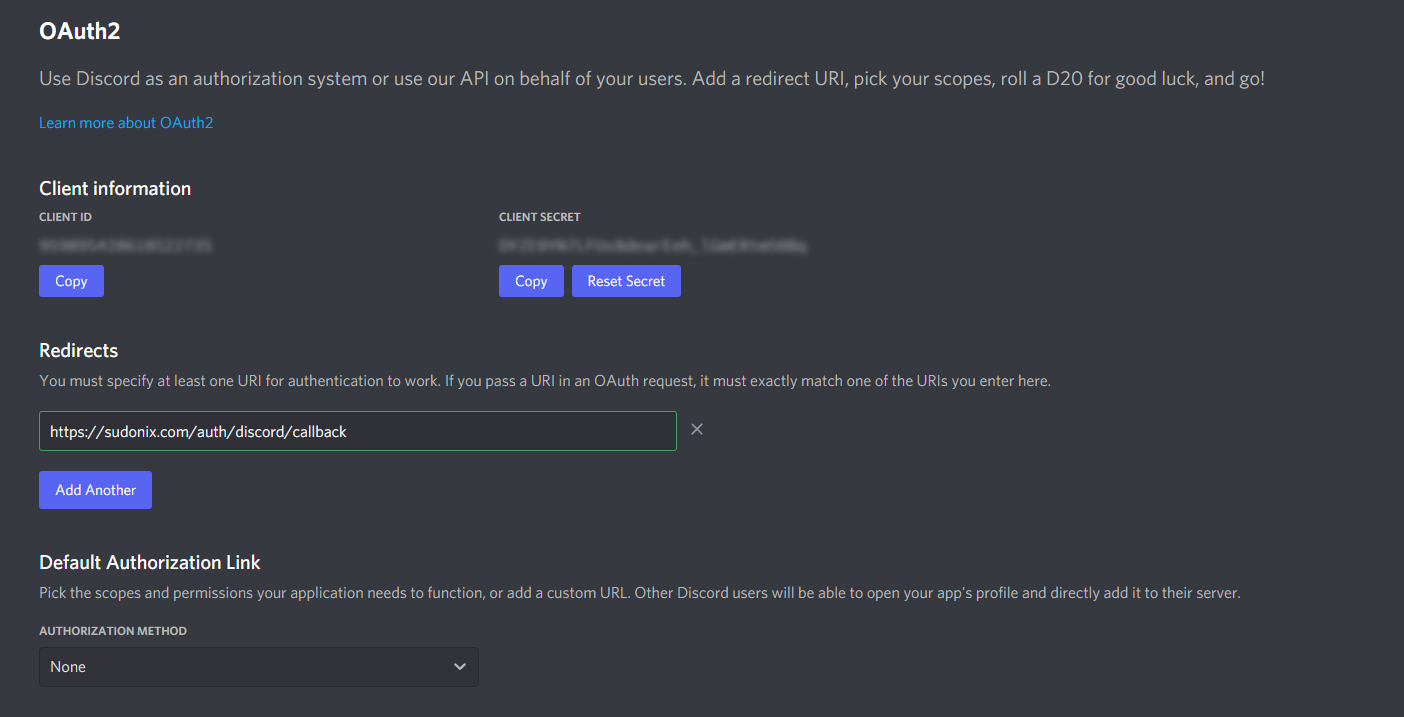Click the blurred Client Secret value

653,245
